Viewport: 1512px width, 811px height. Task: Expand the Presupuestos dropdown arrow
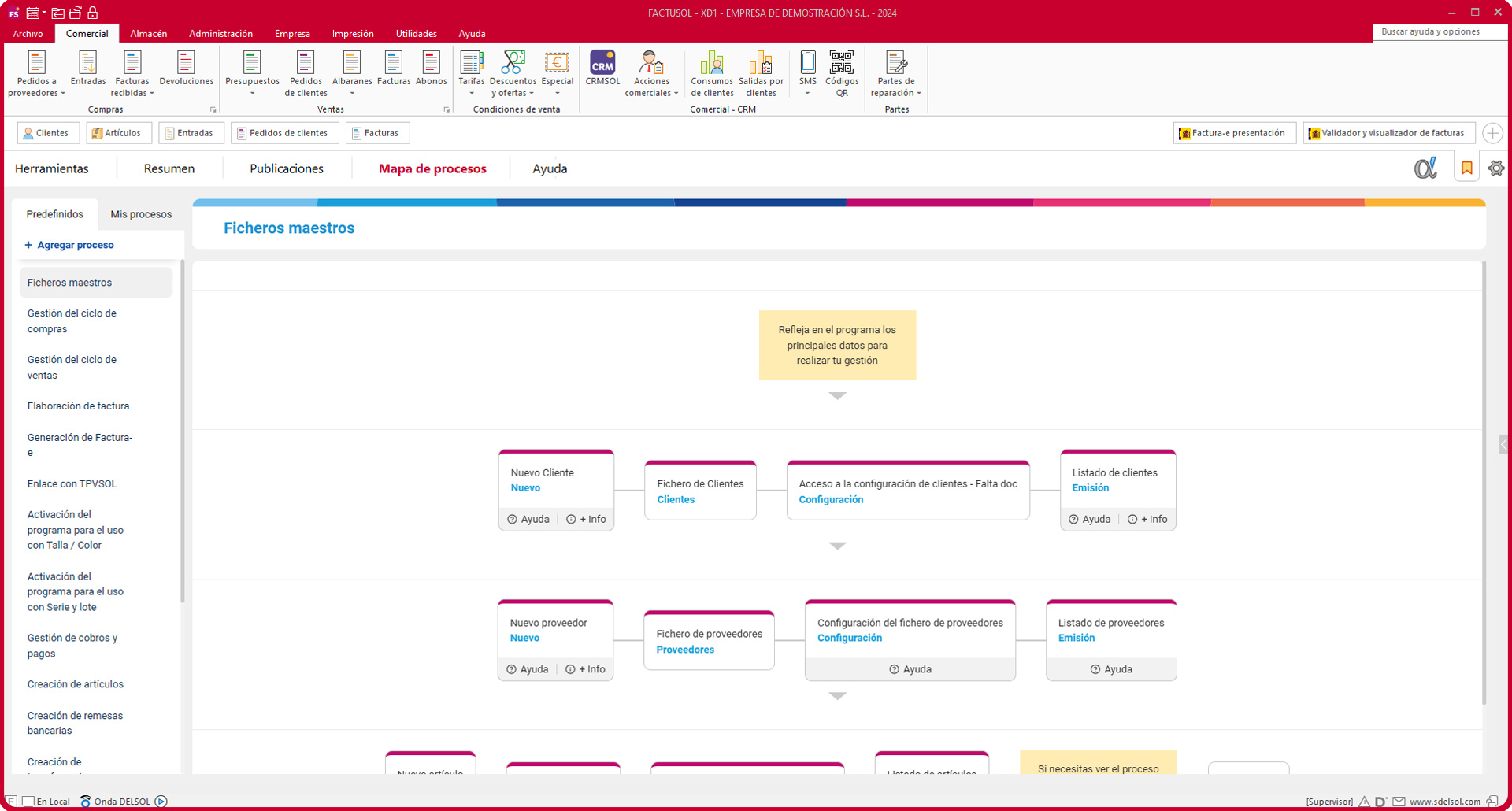[252, 94]
